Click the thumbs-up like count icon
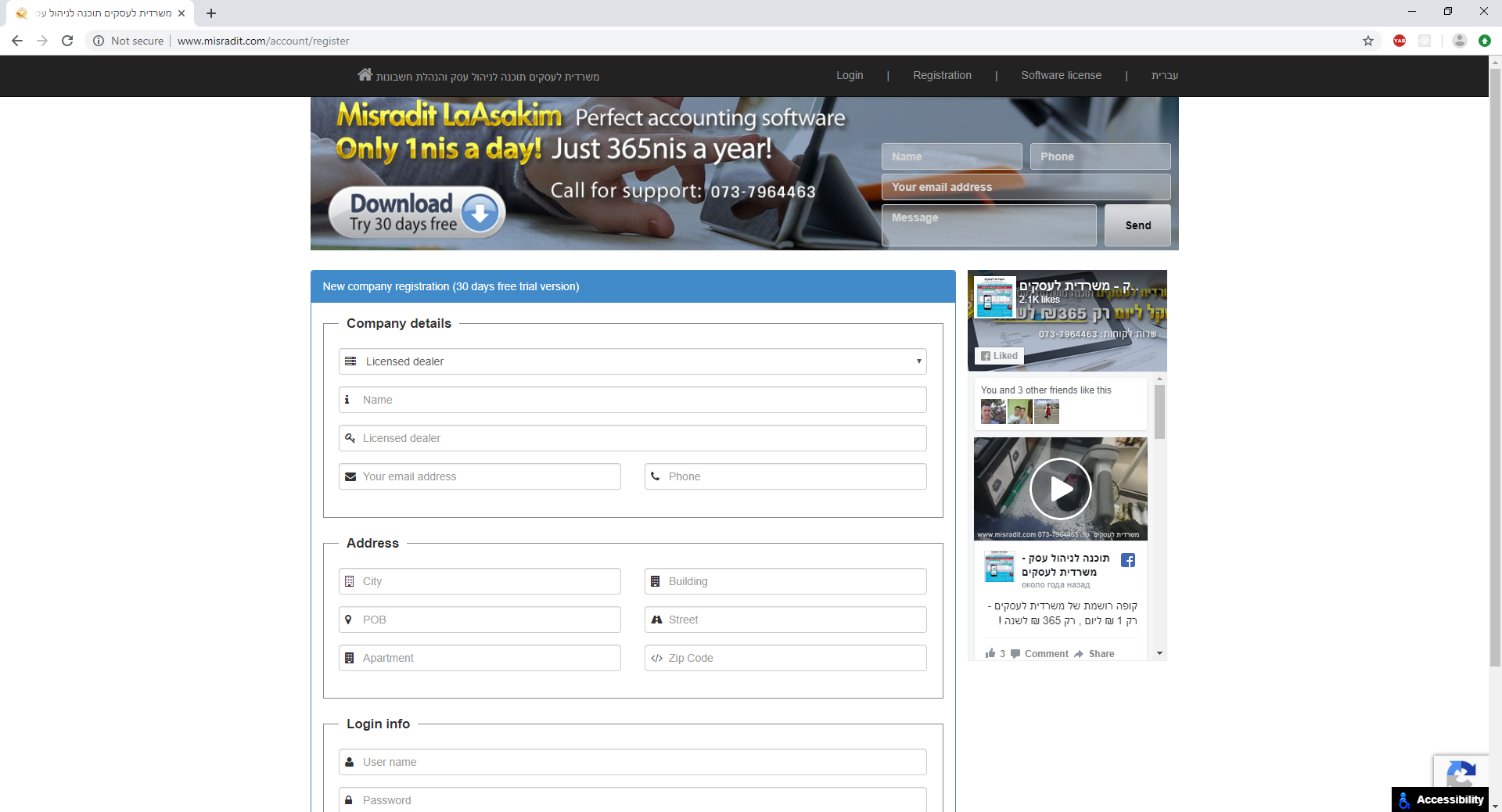 tap(991, 653)
